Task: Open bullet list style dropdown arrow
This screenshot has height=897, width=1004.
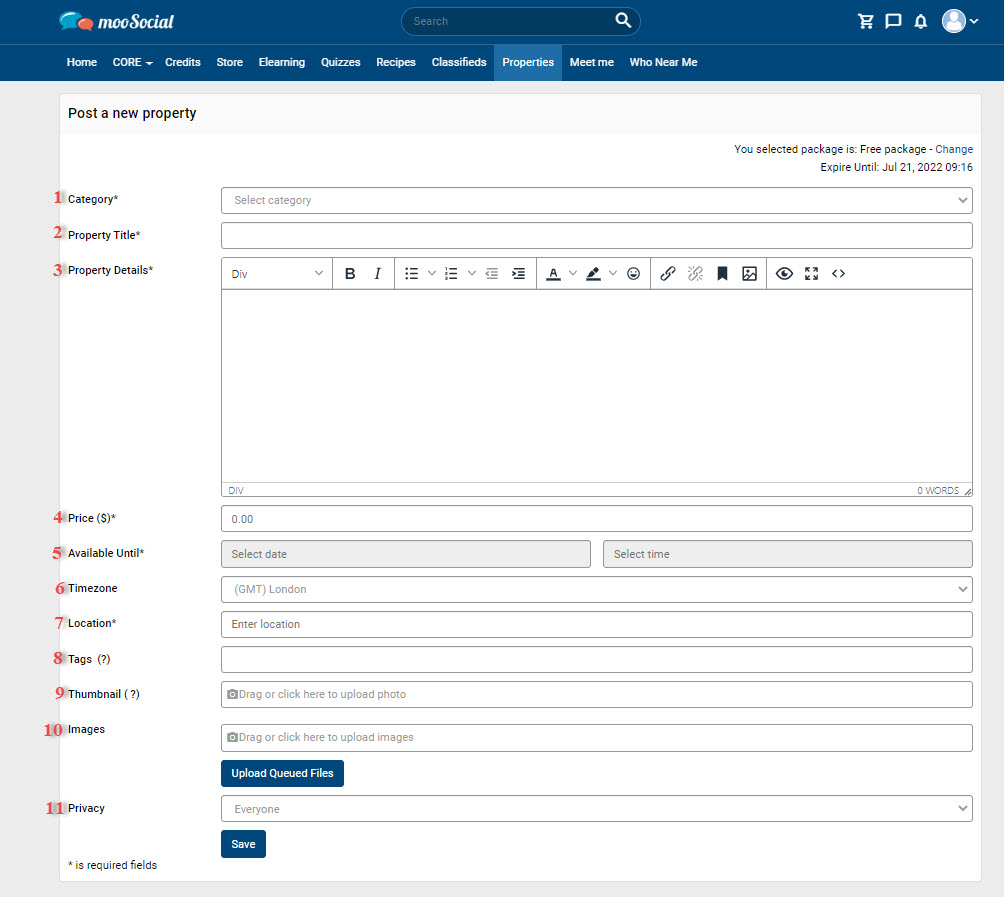Action: tap(432, 273)
